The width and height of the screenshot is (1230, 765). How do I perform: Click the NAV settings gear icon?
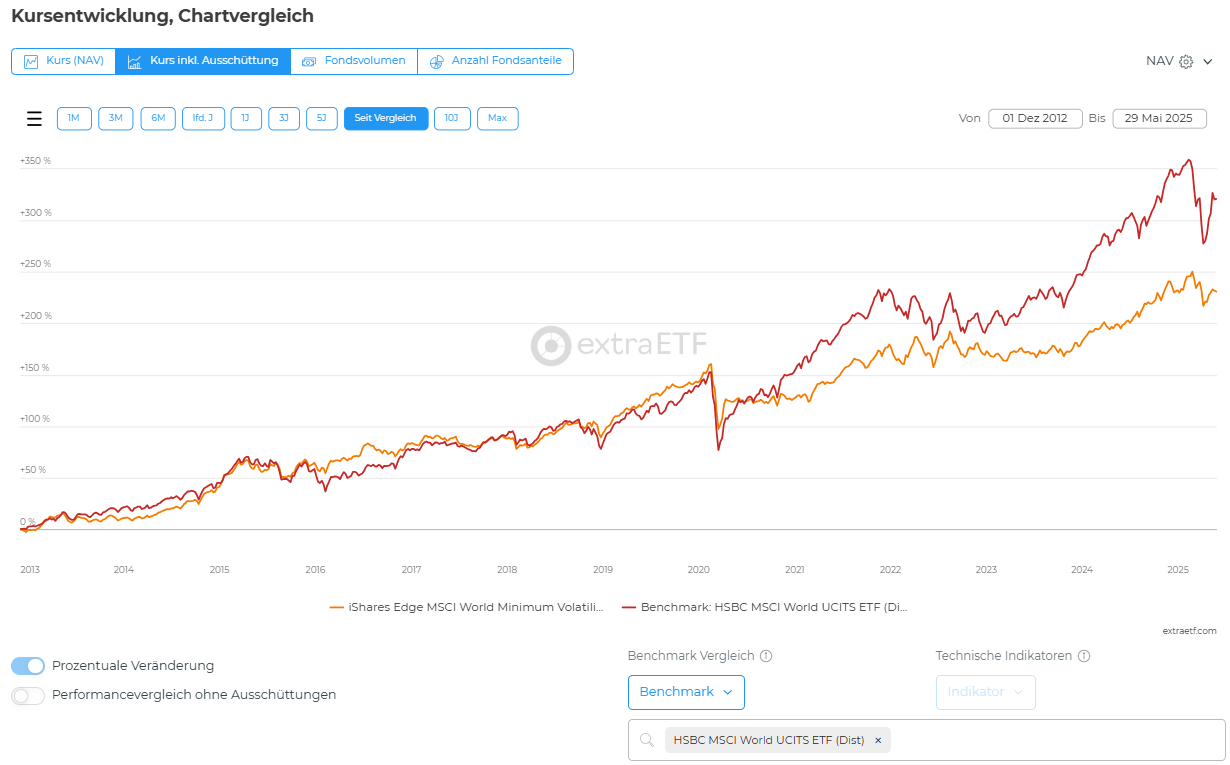(1186, 61)
